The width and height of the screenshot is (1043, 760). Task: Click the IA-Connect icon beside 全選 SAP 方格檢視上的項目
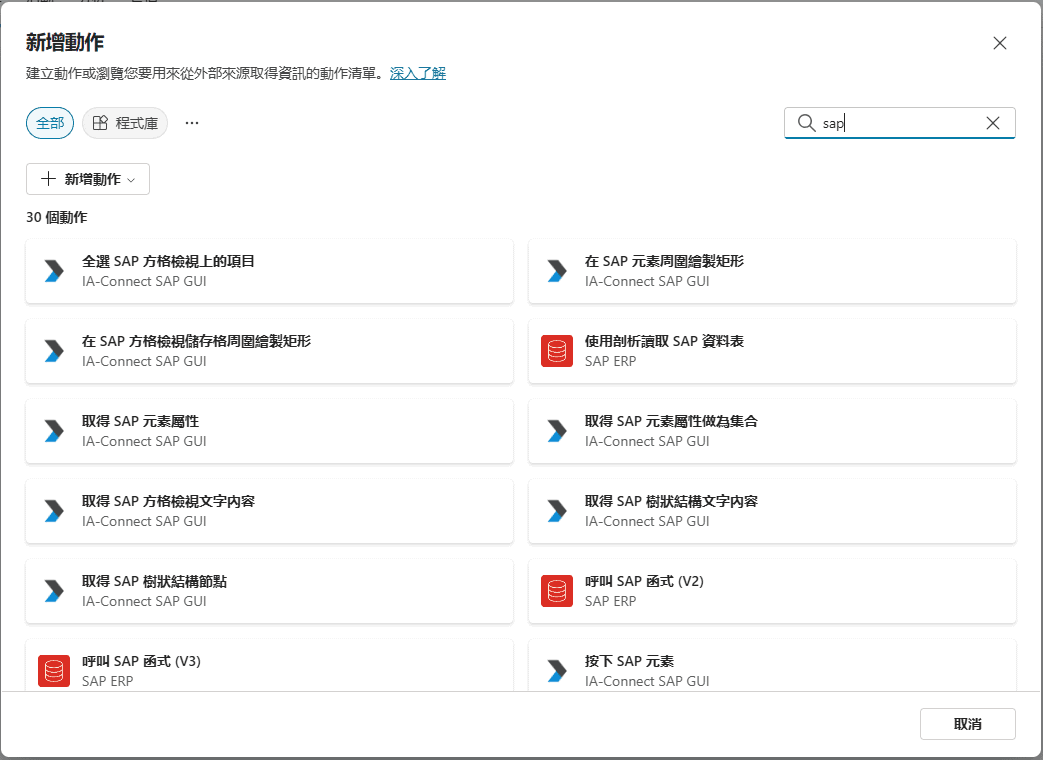[54, 271]
